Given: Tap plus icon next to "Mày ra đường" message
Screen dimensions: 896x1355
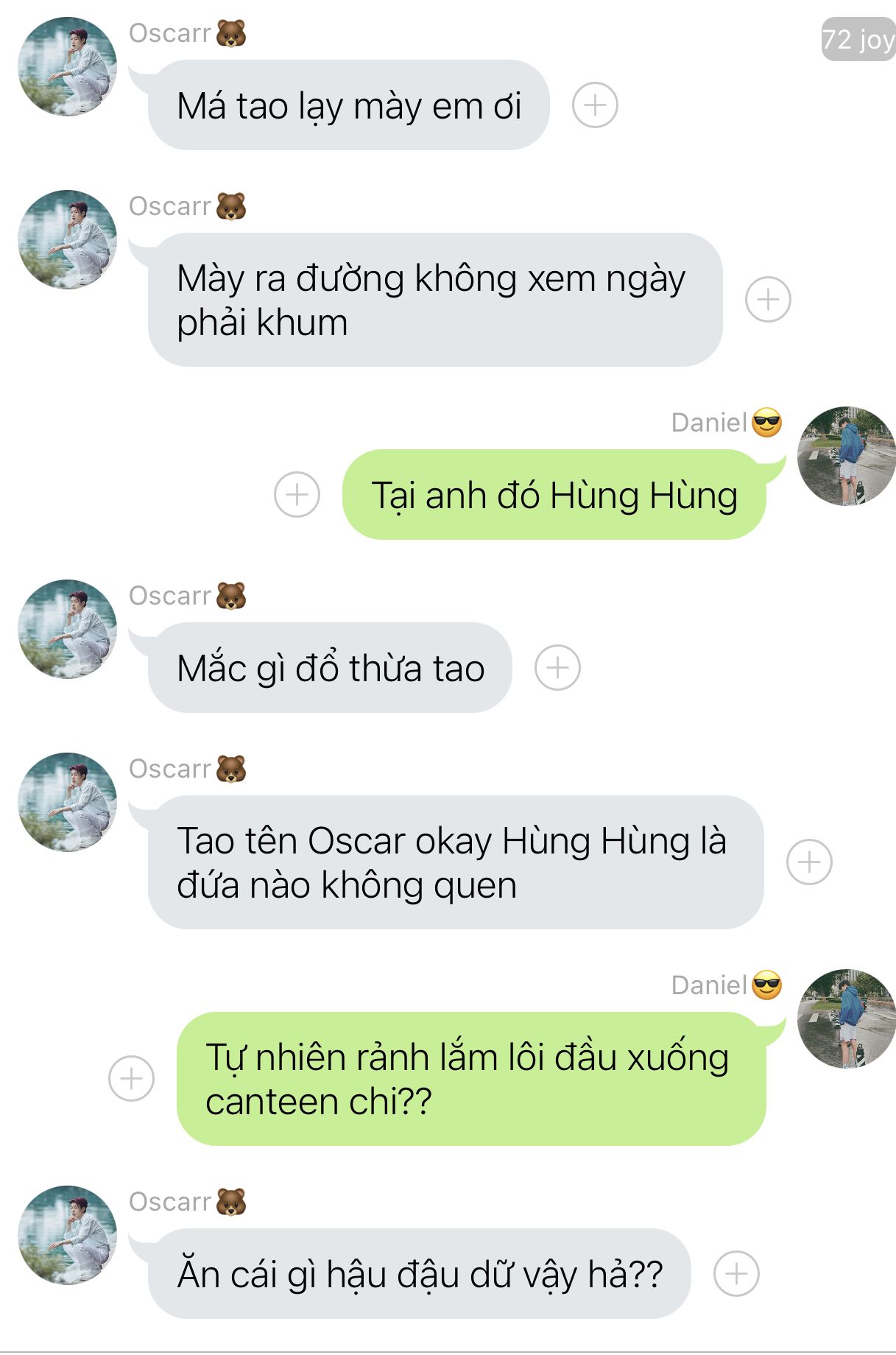Looking at the screenshot, I should [768, 300].
